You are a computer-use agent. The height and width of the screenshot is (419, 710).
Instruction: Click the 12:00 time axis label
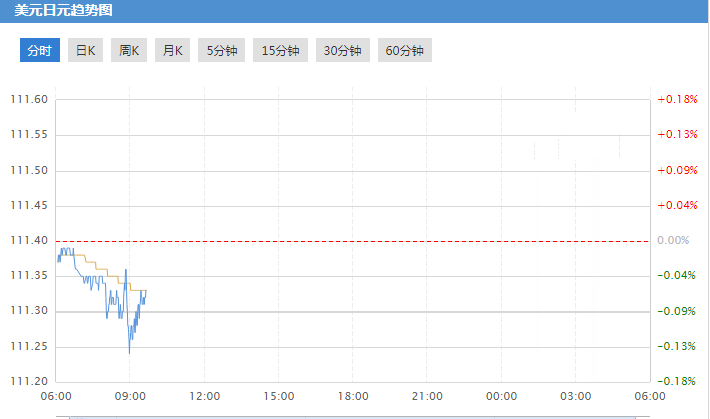(x=204, y=396)
